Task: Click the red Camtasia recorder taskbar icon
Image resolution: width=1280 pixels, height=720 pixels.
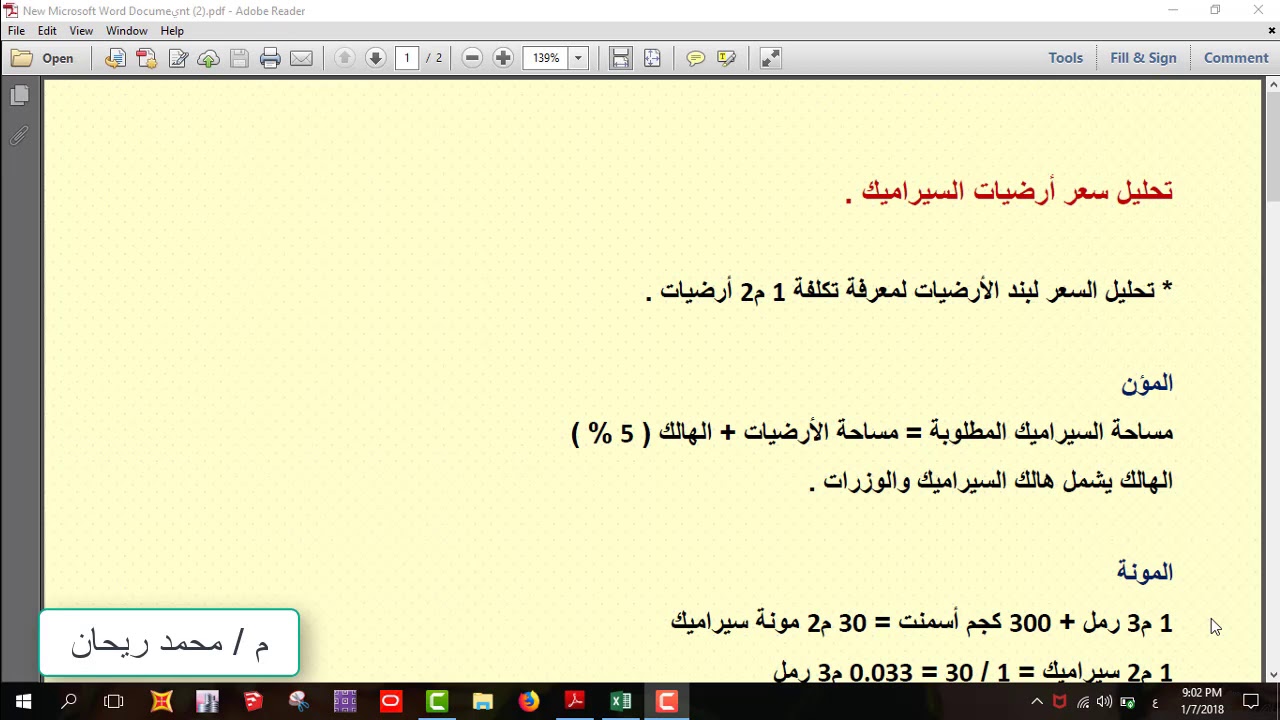Action: (667, 701)
